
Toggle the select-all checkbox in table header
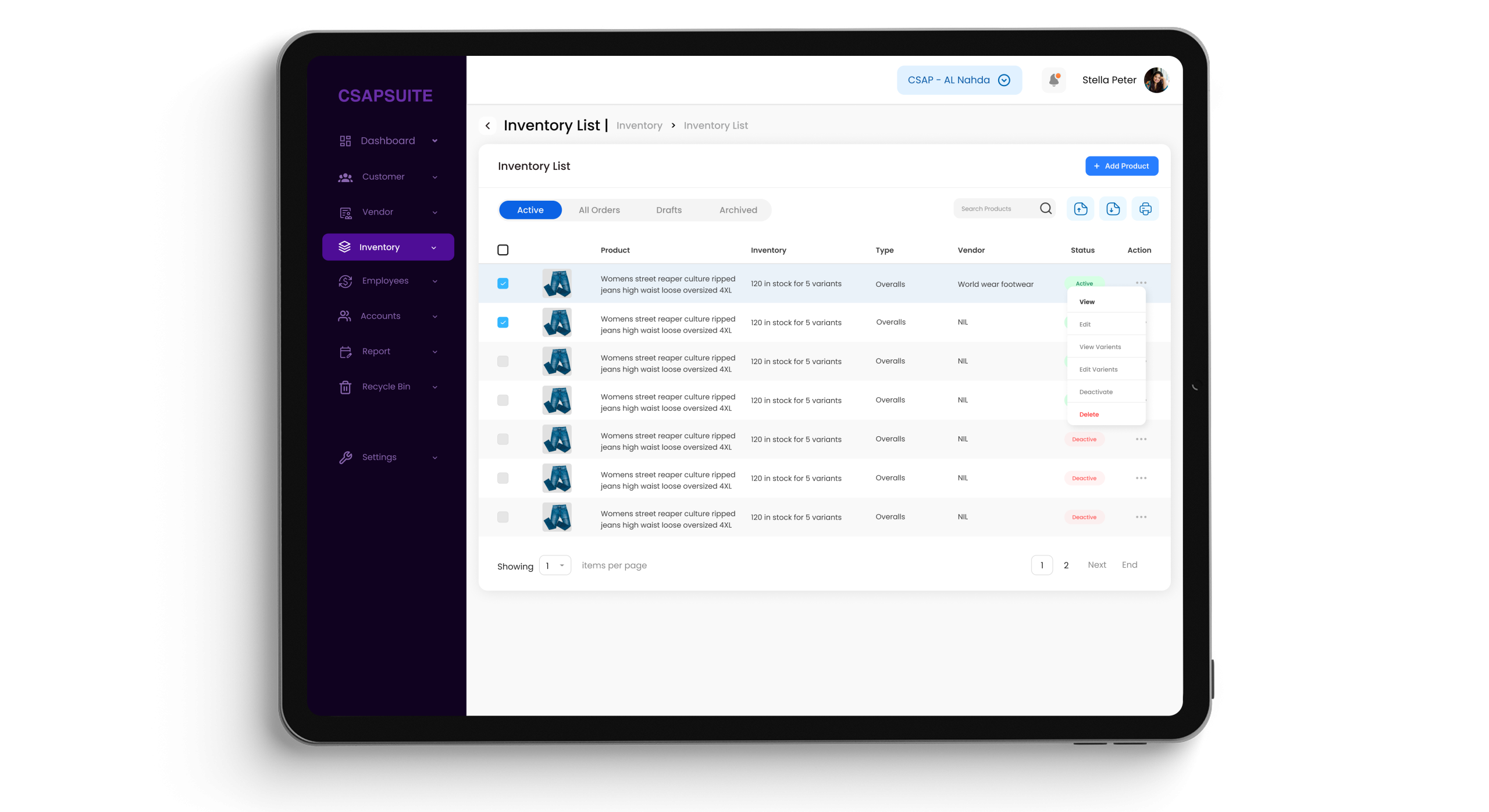click(x=503, y=250)
